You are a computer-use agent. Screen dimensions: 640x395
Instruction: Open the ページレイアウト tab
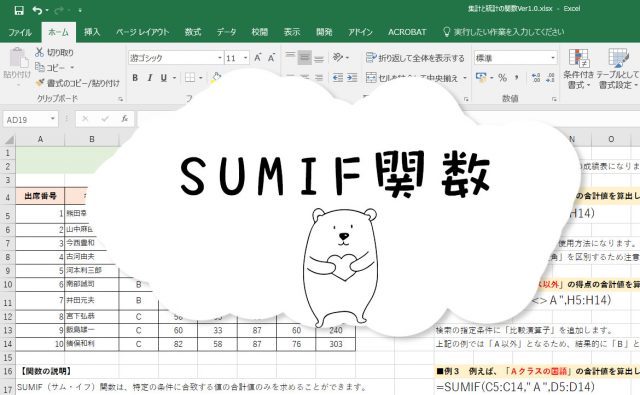[142, 32]
